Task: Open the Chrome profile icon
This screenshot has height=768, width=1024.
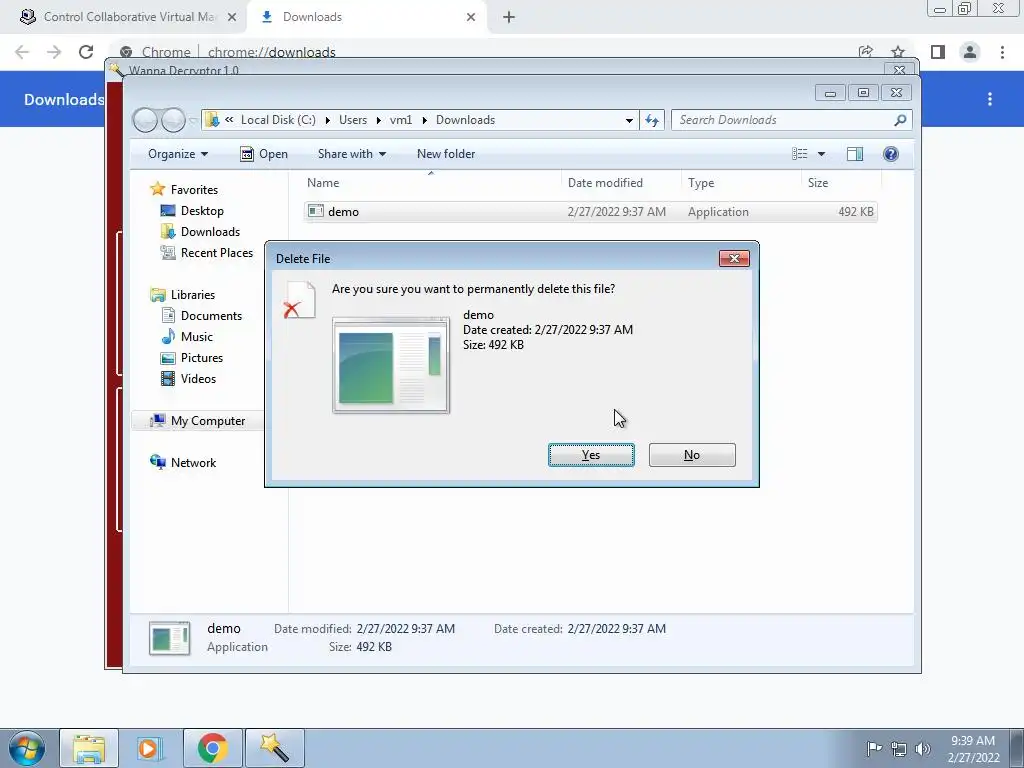Action: point(970,52)
